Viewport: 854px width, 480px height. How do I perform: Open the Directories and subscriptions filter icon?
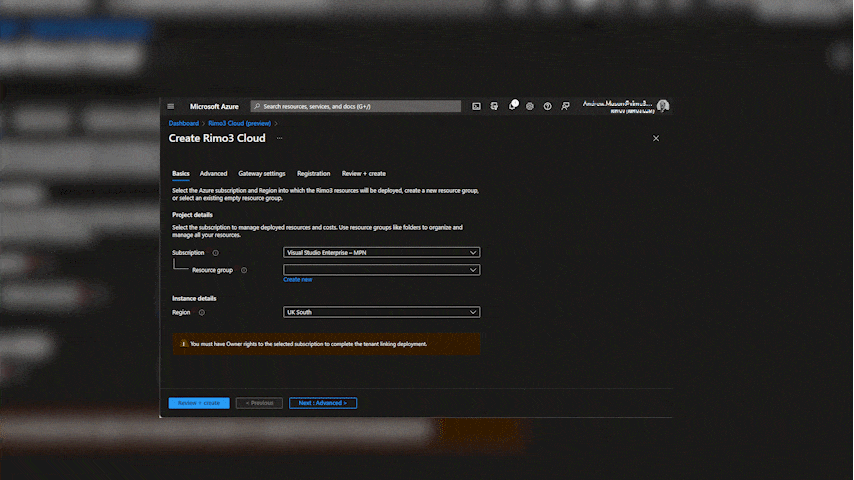tap(494, 106)
